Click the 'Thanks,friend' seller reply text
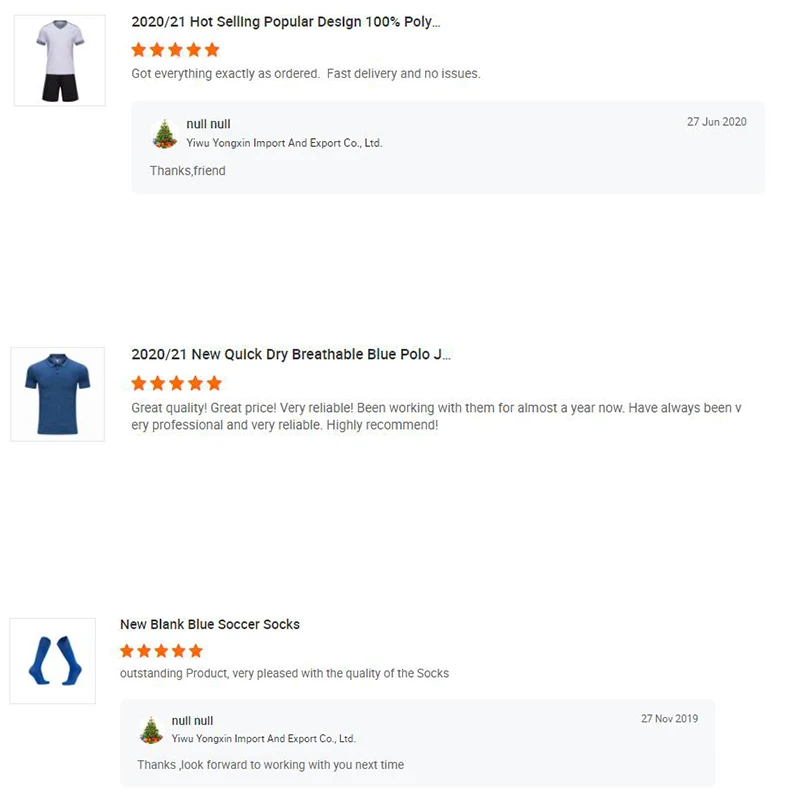 tap(188, 171)
